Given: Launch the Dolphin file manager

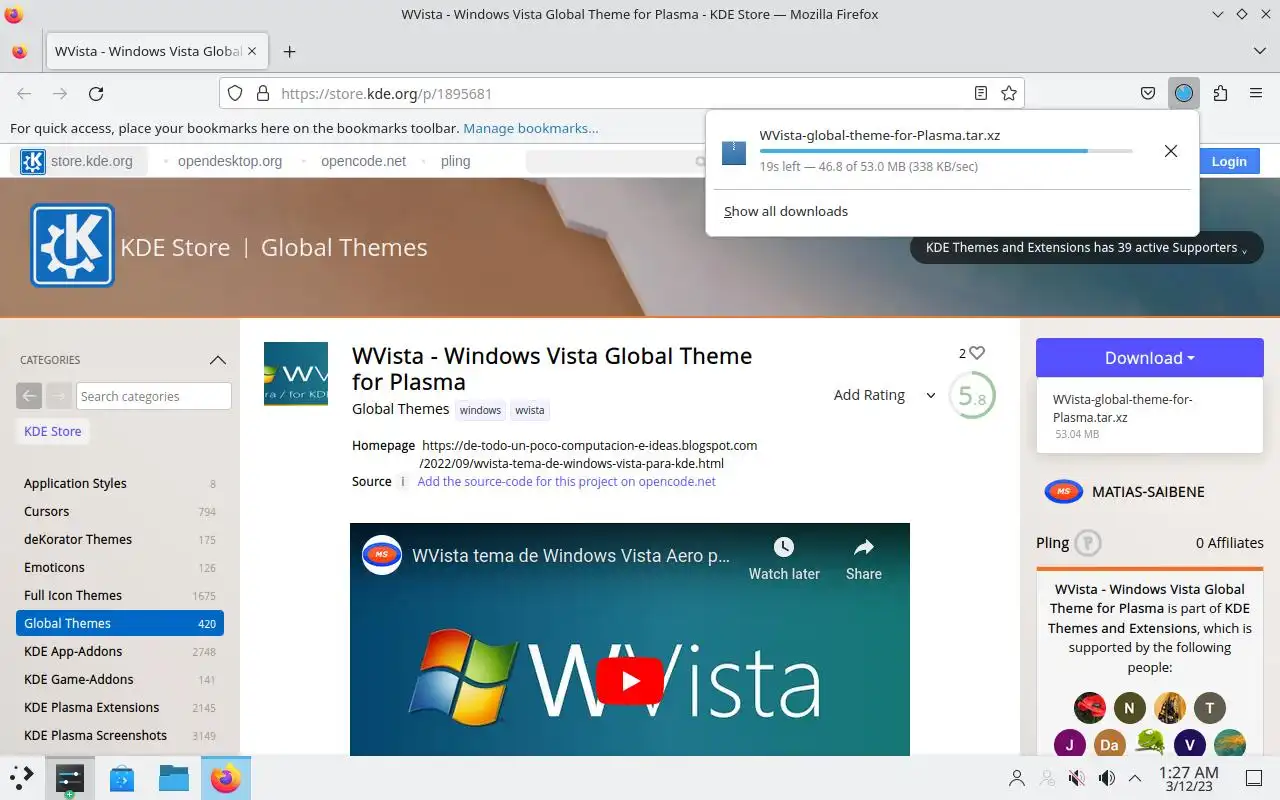Looking at the screenshot, I should point(174,777).
